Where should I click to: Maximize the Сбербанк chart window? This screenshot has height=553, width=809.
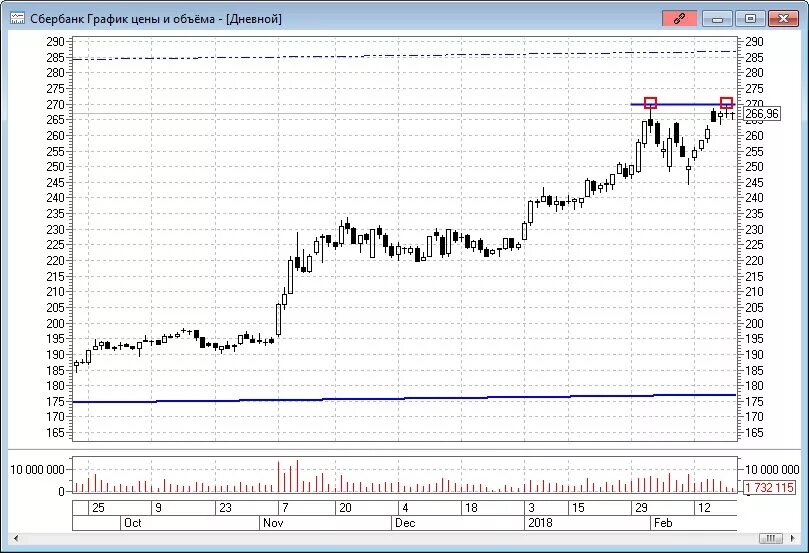[750, 19]
